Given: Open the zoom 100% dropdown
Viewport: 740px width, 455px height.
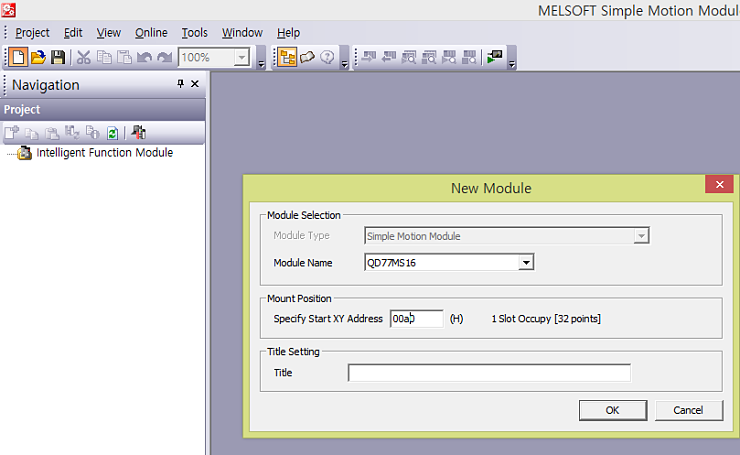Looking at the screenshot, I should 242,58.
